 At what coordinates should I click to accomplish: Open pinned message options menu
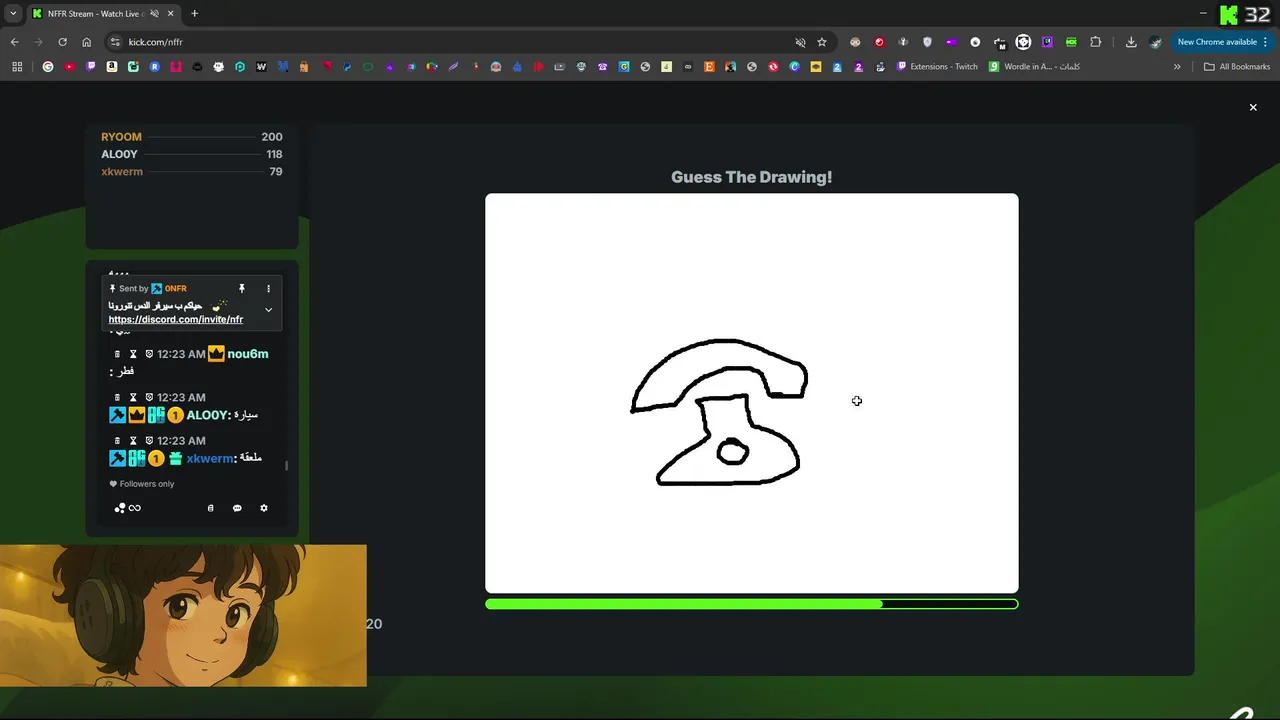pyautogui.click(x=268, y=288)
